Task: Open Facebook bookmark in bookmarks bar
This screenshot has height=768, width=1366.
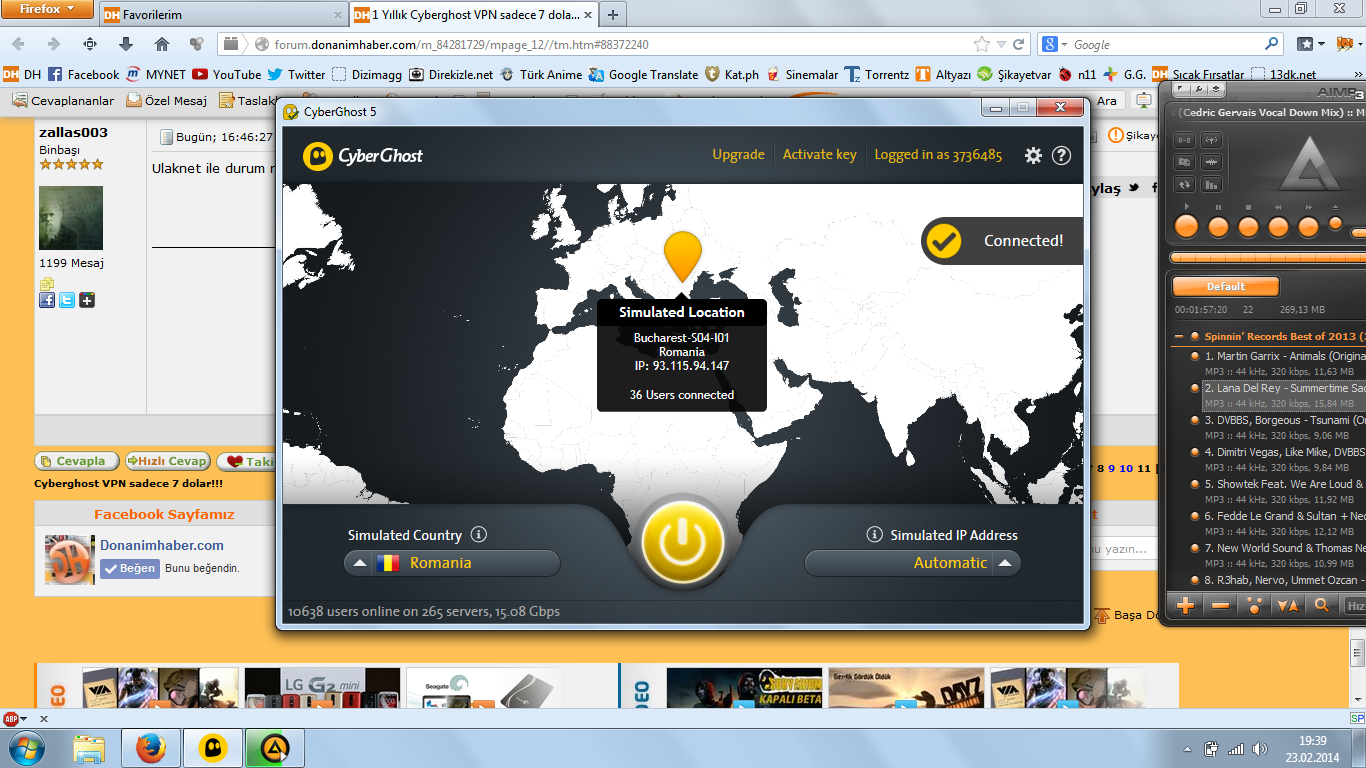Action: (84, 74)
